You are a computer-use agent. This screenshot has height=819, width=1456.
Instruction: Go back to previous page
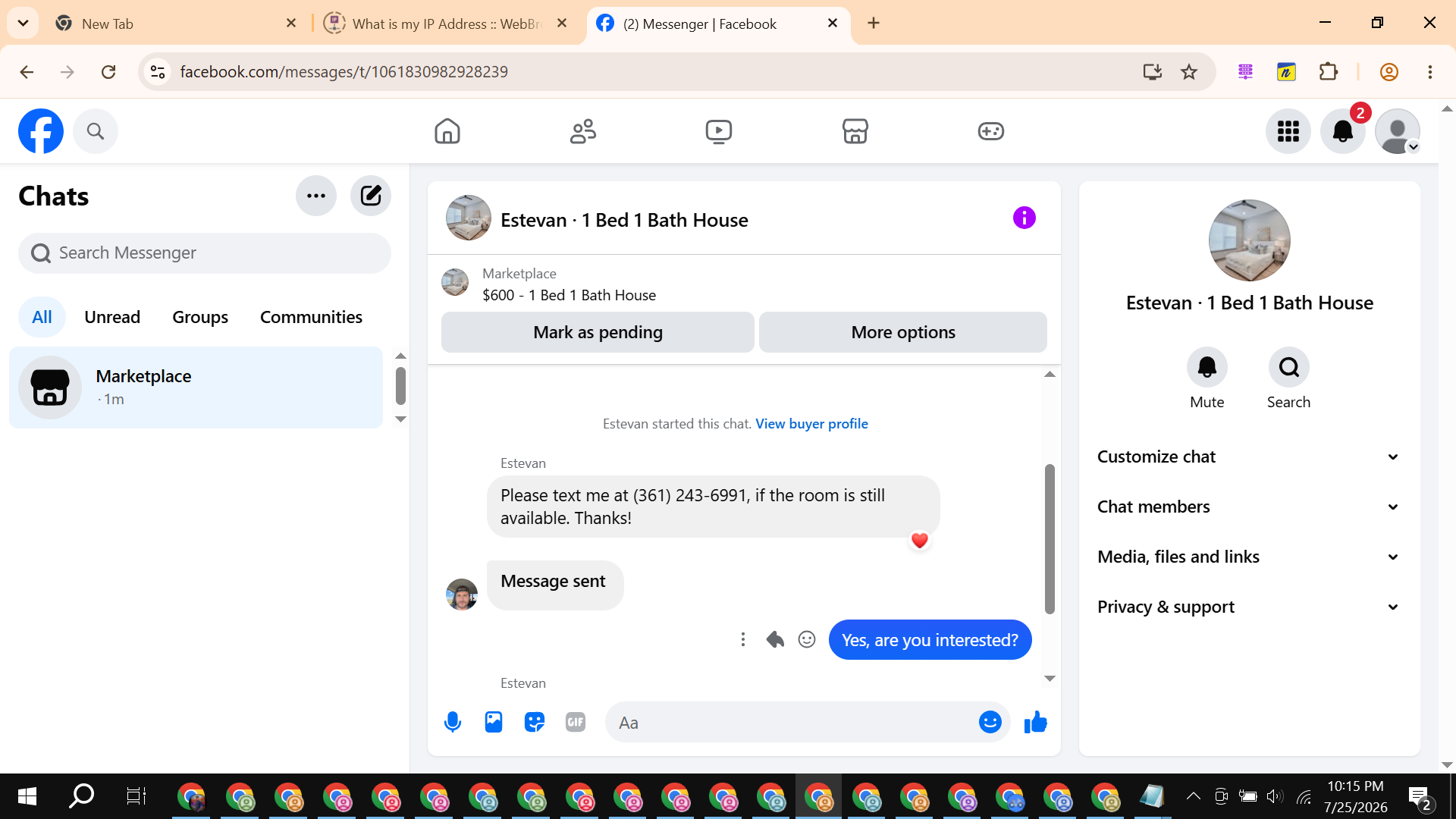(x=27, y=72)
